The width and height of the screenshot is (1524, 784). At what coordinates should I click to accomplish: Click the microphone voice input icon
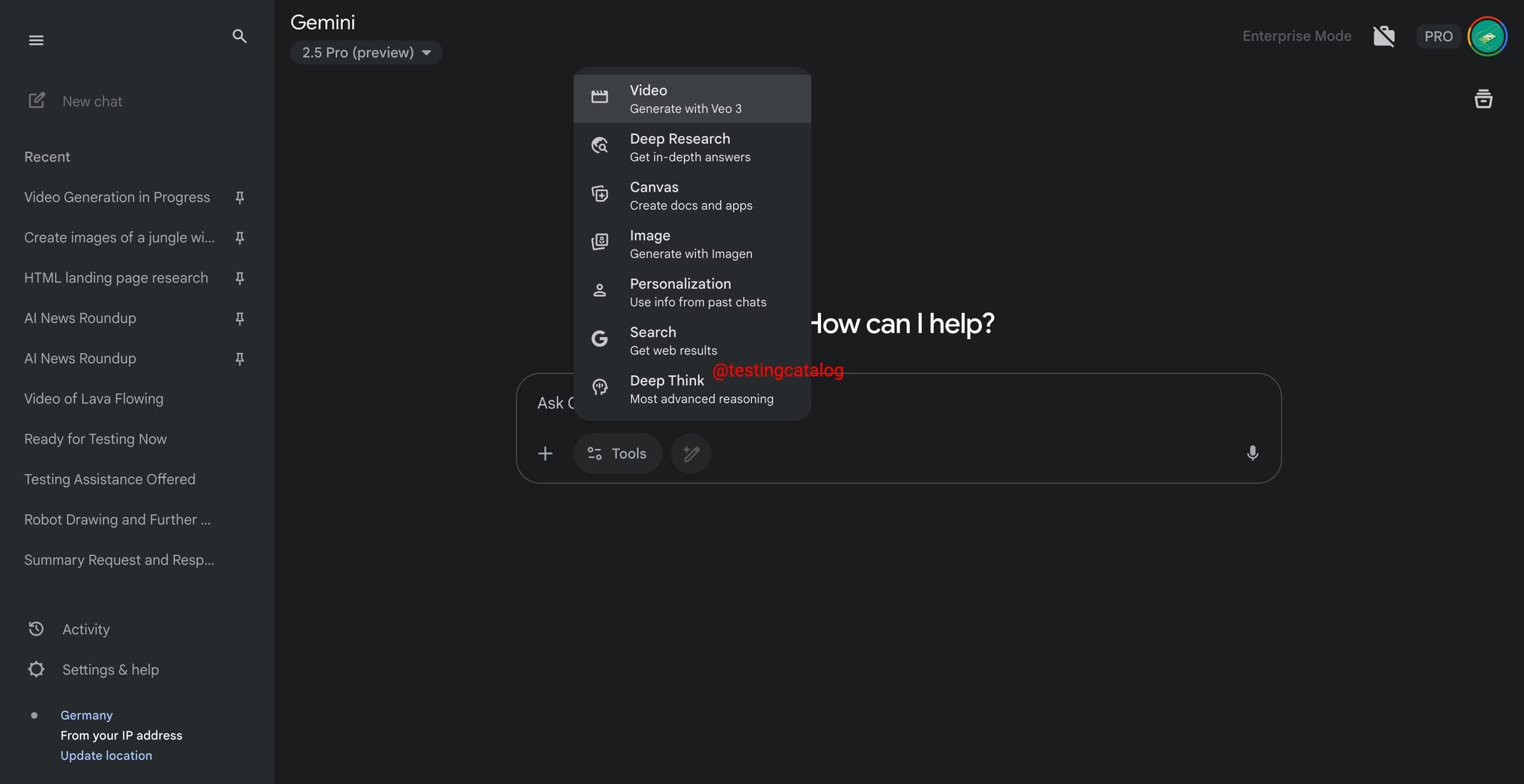click(x=1252, y=453)
